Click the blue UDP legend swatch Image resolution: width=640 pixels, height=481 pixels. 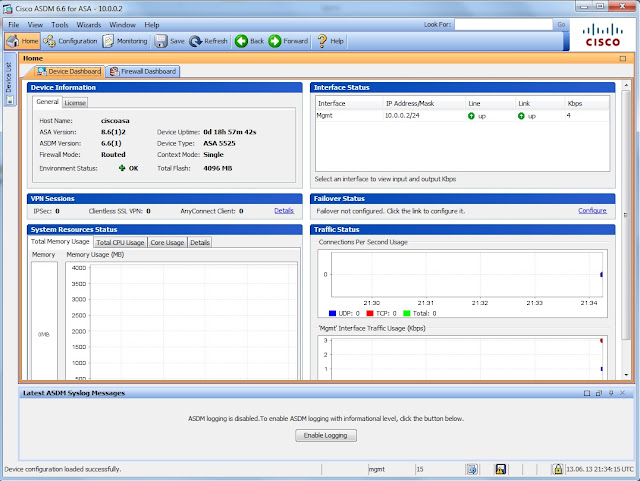(332, 314)
